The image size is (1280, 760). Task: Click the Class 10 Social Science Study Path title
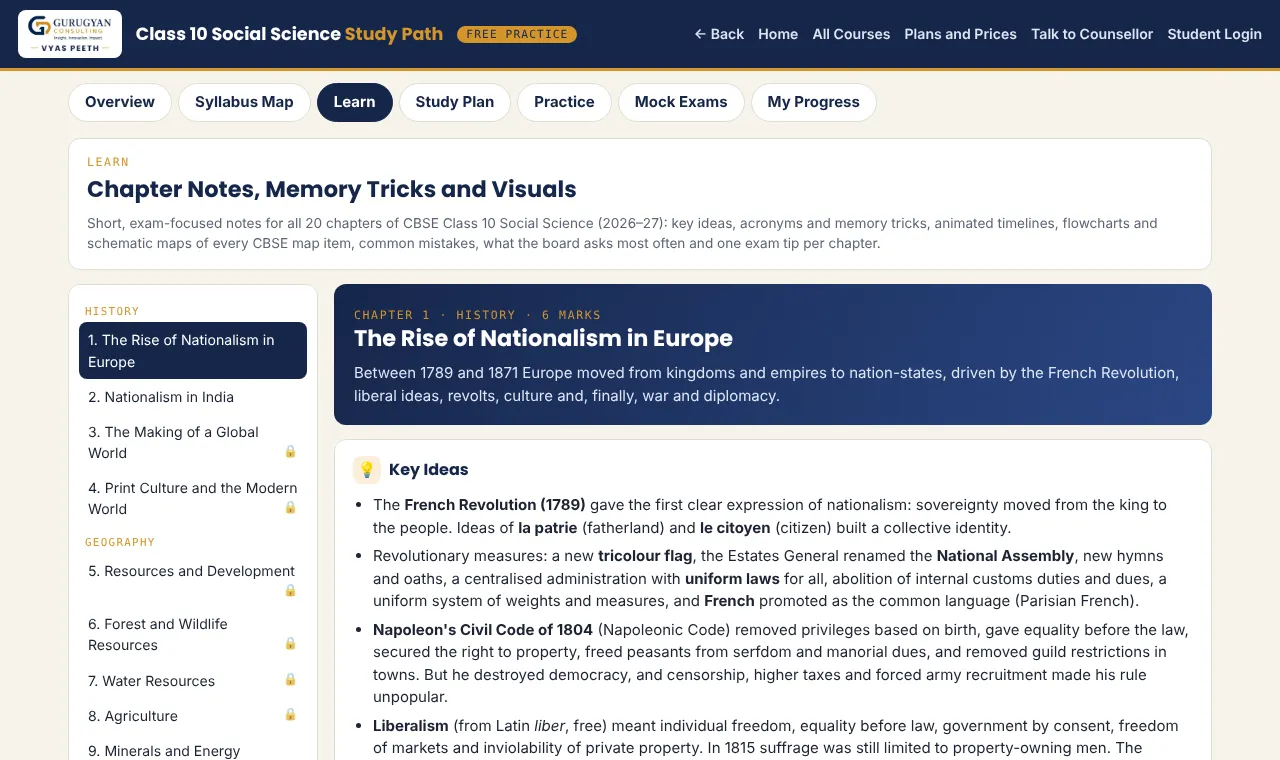pos(289,34)
